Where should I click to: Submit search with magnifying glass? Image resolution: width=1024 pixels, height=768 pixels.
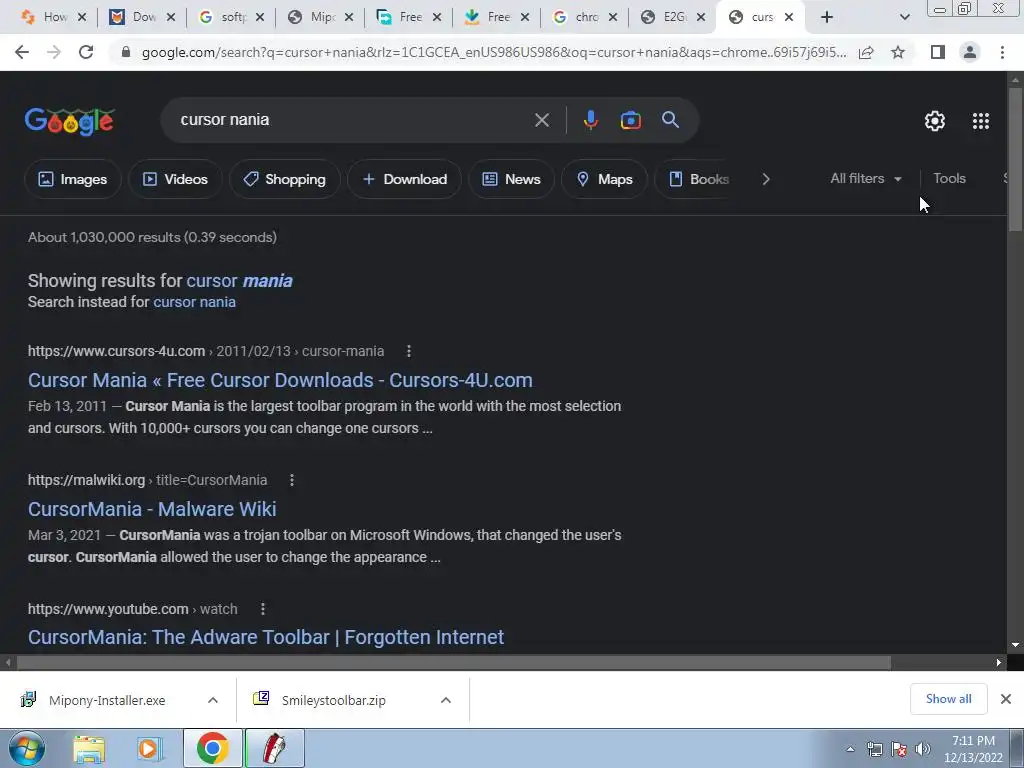click(671, 120)
